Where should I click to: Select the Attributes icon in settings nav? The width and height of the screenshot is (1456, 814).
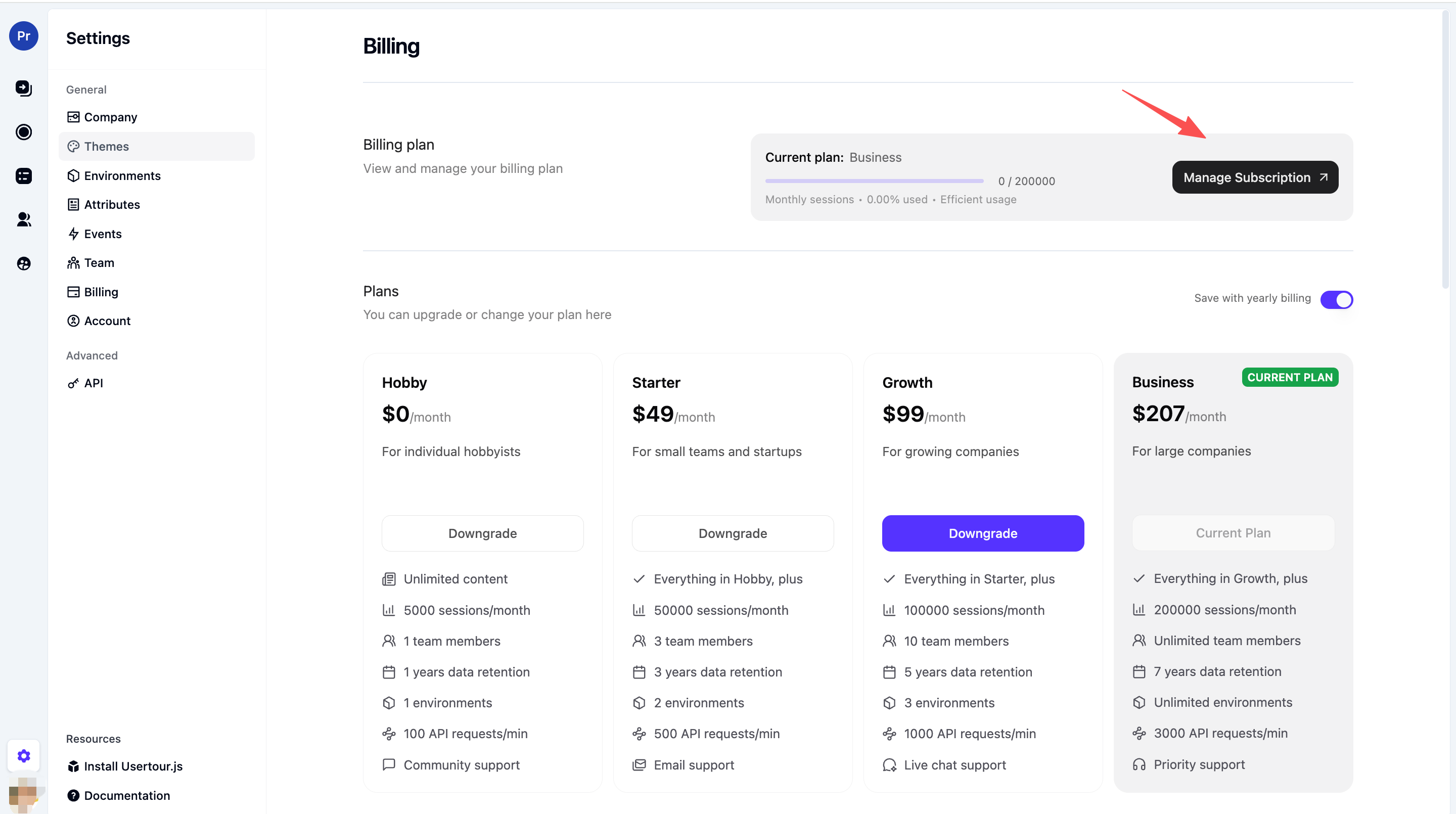click(x=74, y=205)
